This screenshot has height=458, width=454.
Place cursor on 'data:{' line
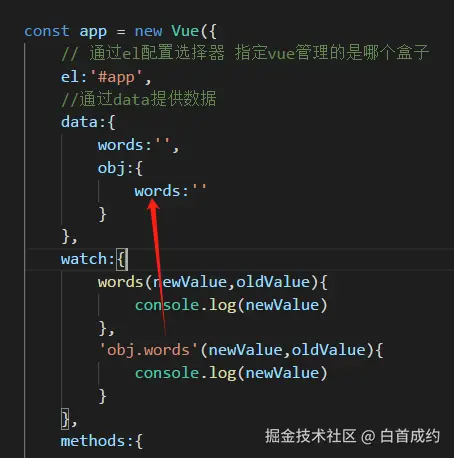click(88, 122)
